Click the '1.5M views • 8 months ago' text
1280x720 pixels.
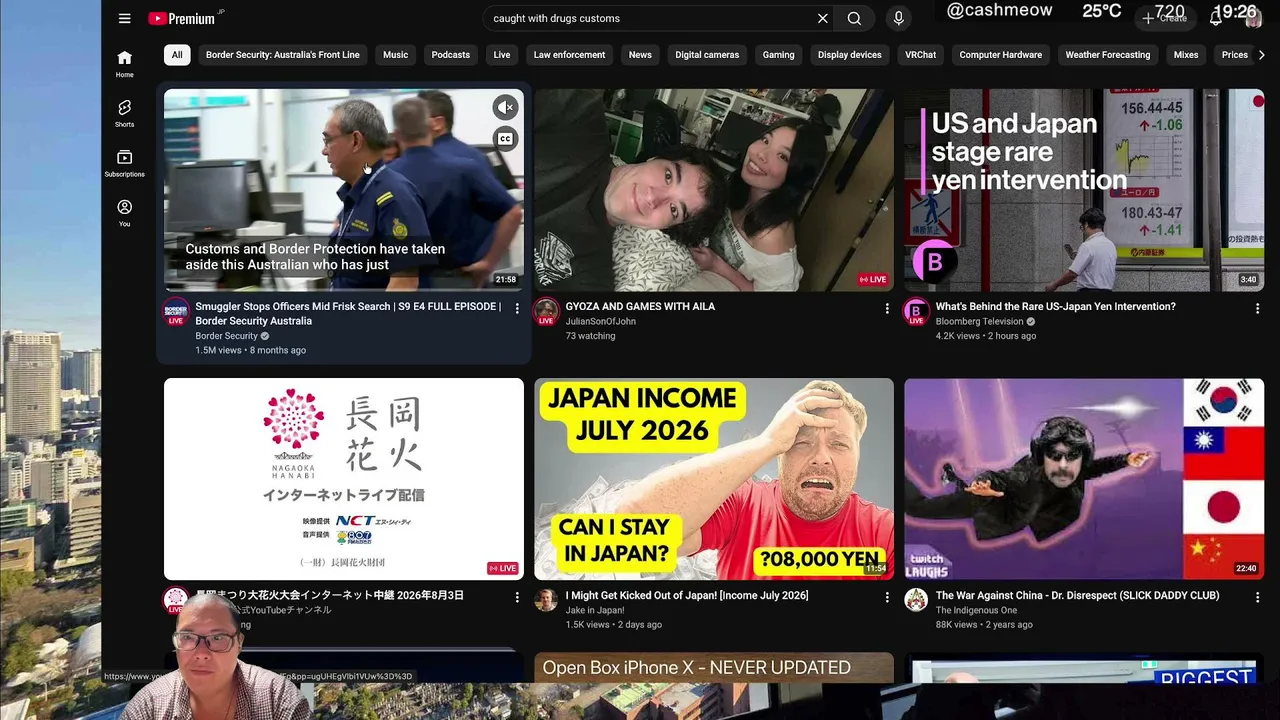(250, 350)
